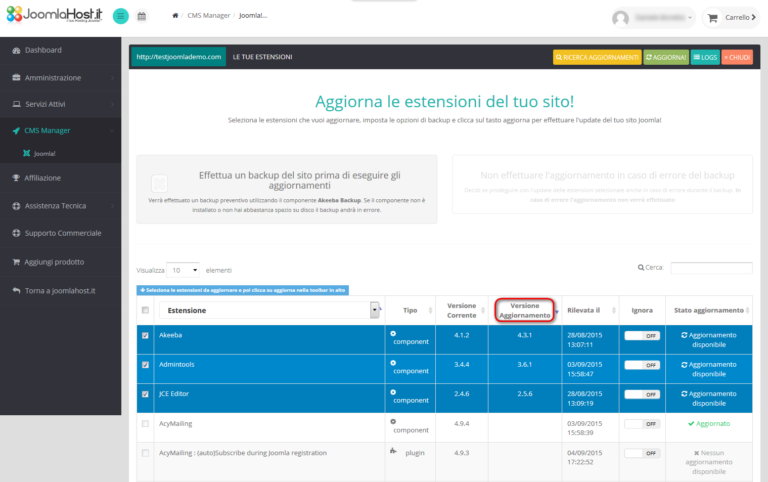
Task: Expand the Estensione filter dropdown
Action: (x=375, y=310)
